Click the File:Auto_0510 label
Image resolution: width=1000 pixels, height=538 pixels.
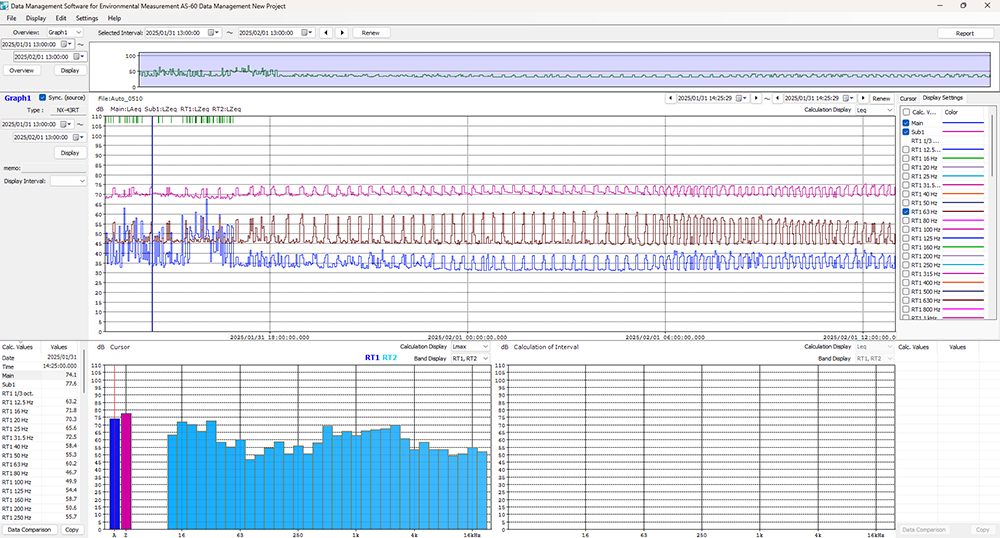point(120,99)
